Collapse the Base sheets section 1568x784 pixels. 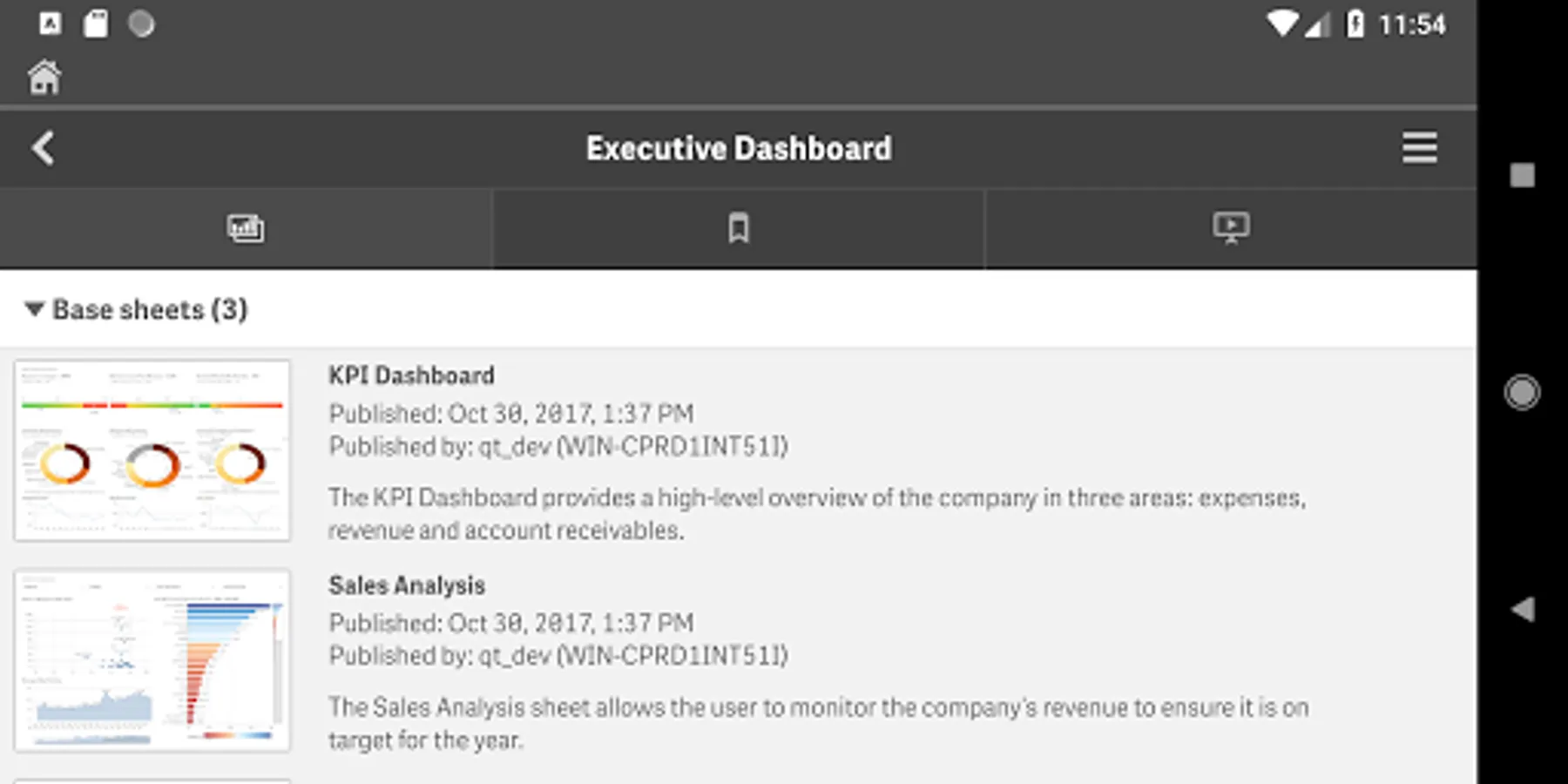pyautogui.click(x=35, y=309)
